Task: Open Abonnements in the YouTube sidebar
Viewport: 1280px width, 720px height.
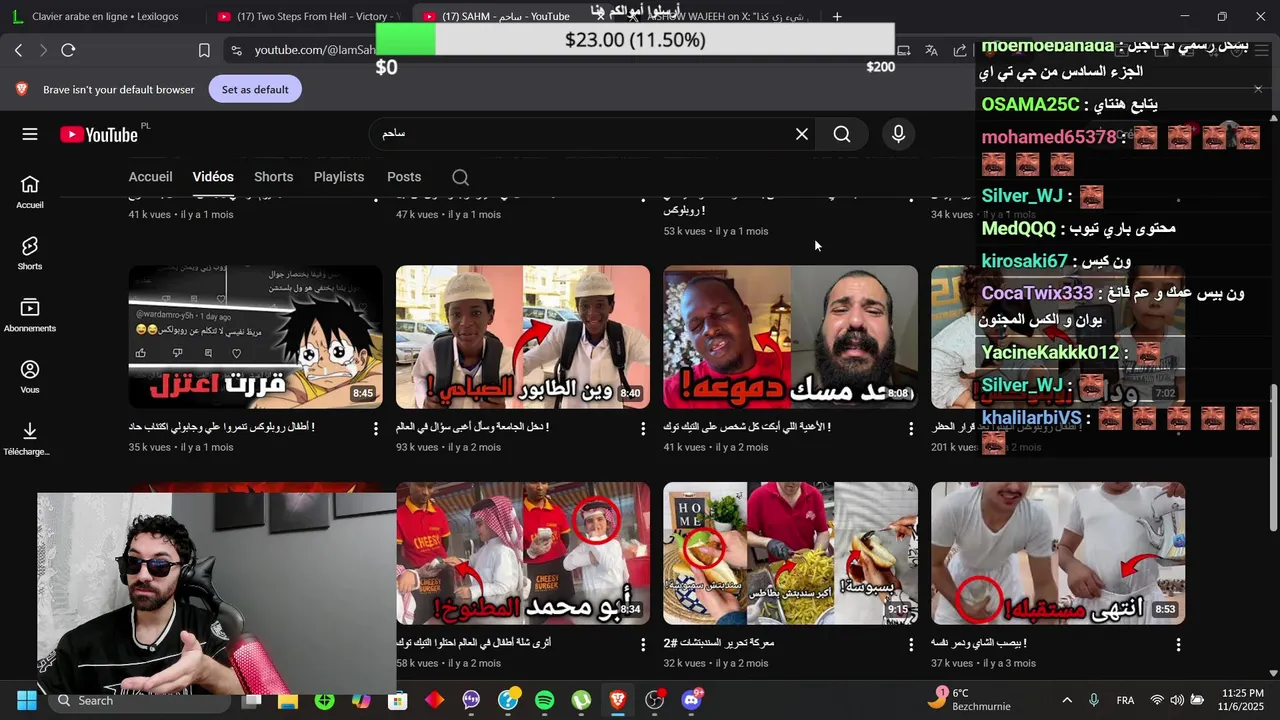Action: coord(30,316)
